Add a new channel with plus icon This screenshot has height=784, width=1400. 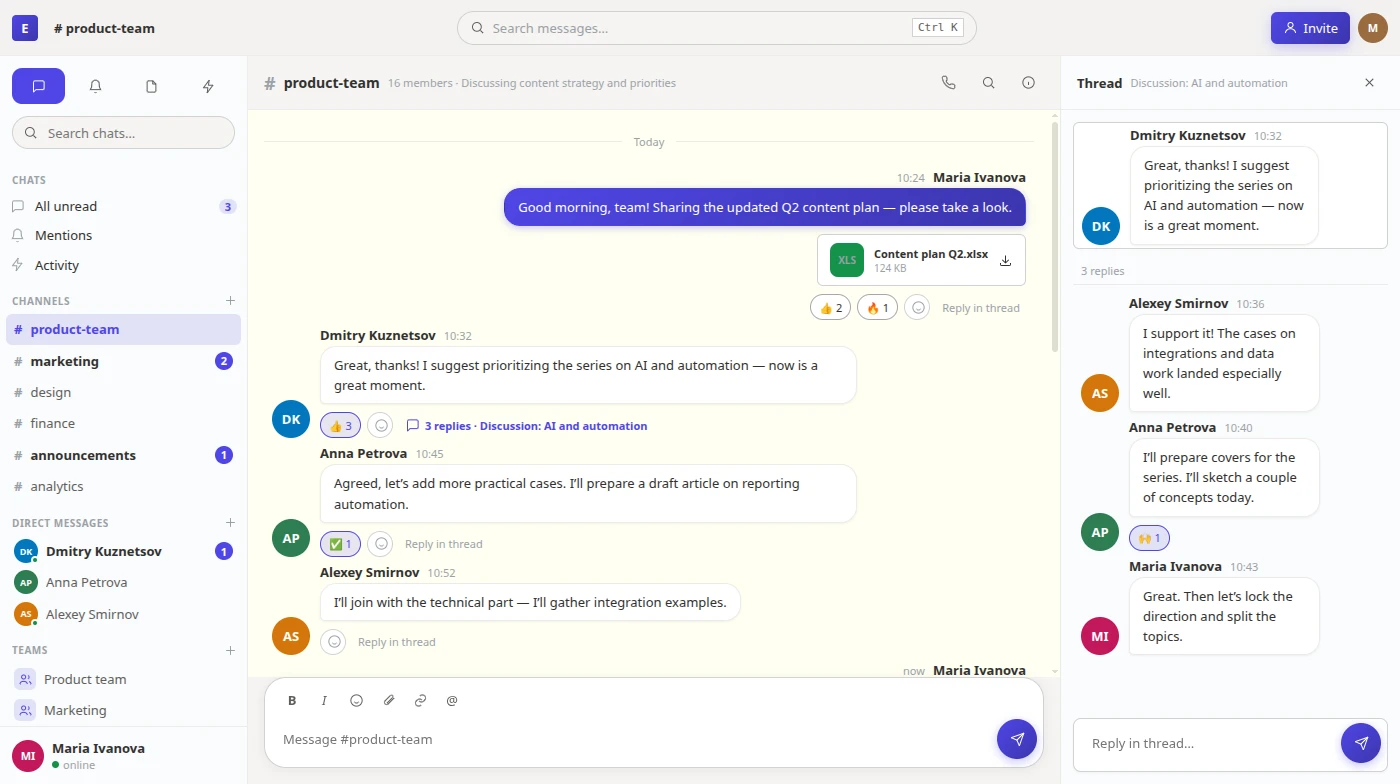[230, 301]
